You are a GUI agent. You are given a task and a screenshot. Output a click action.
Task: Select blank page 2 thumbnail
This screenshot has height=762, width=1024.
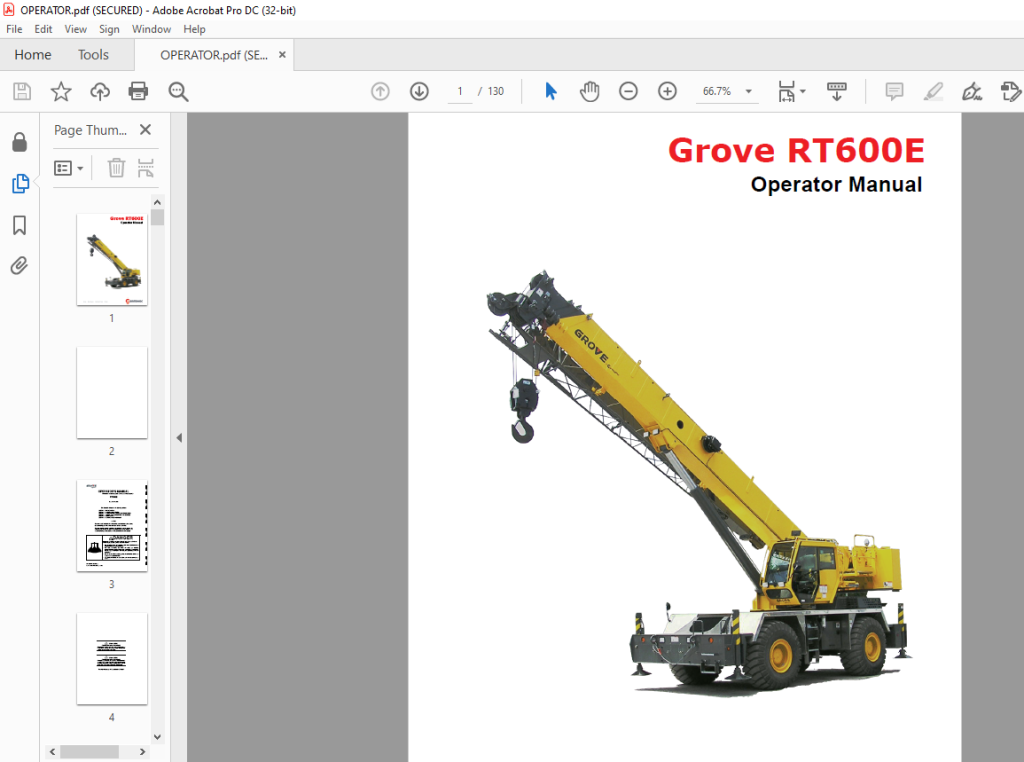point(112,392)
